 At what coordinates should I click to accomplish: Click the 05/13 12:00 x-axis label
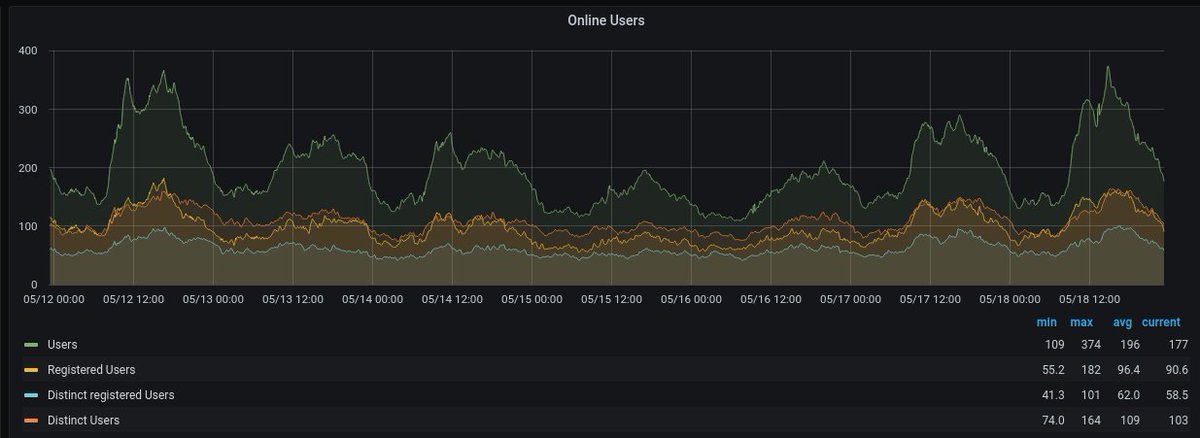(x=294, y=298)
